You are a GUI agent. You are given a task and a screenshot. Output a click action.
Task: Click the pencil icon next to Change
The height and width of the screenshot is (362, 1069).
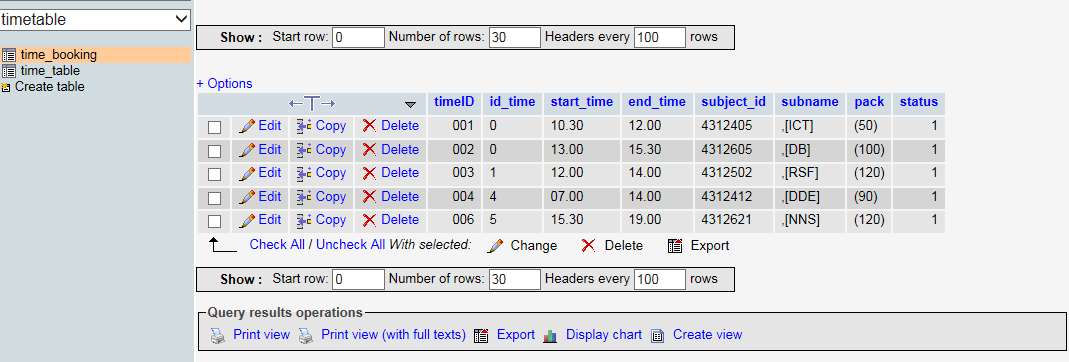pyautogui.click(x=496, y=246)
